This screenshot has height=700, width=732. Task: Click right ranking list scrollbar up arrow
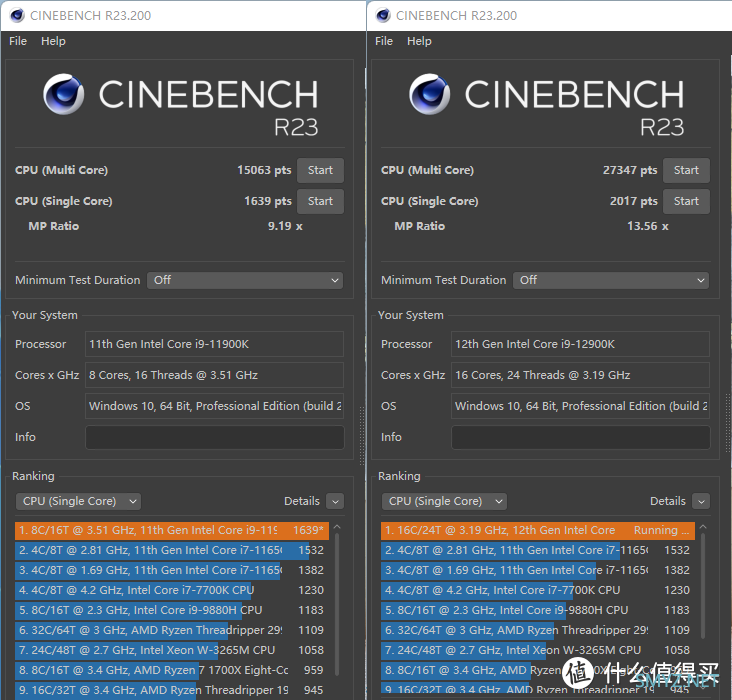703,527
